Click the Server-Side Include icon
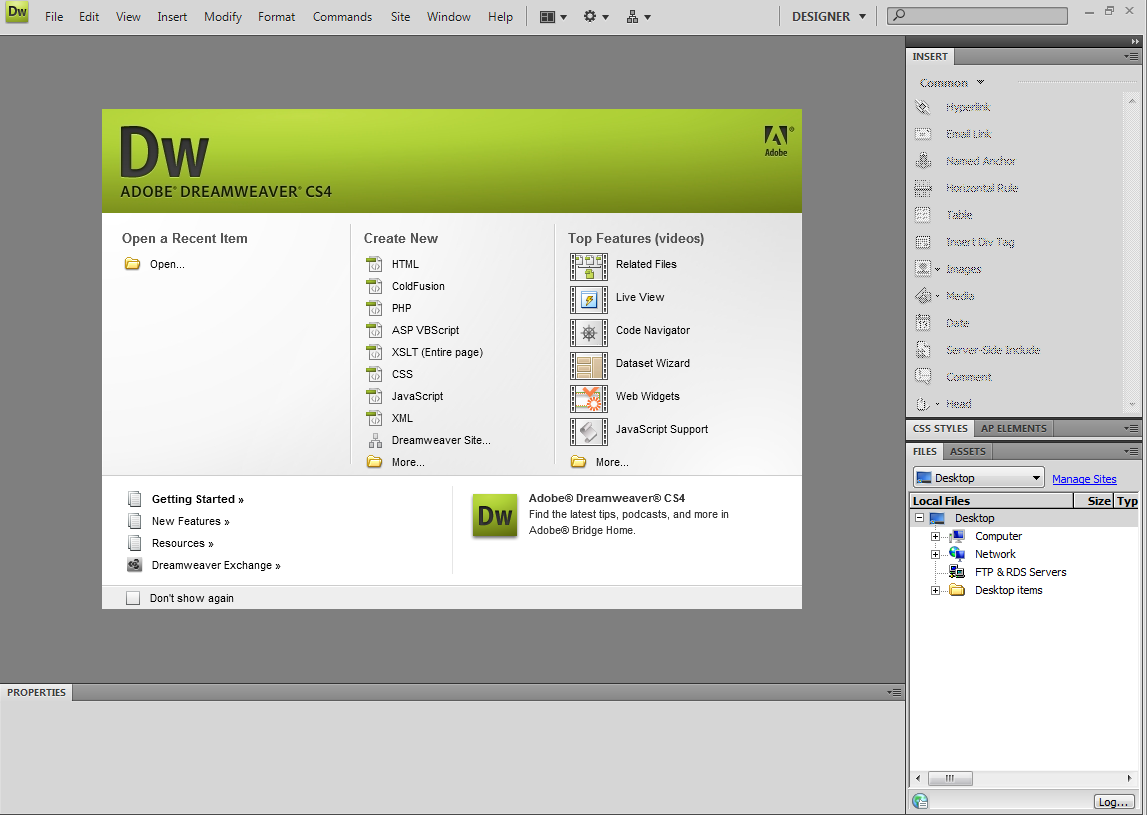Viewport: 1147px width, 815px height. coord(923,350)
